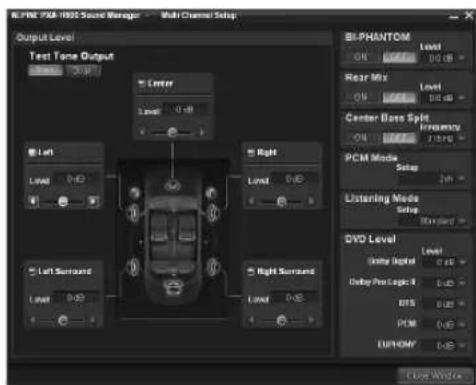Open EUPHONY level dropdown

(462, 345)
